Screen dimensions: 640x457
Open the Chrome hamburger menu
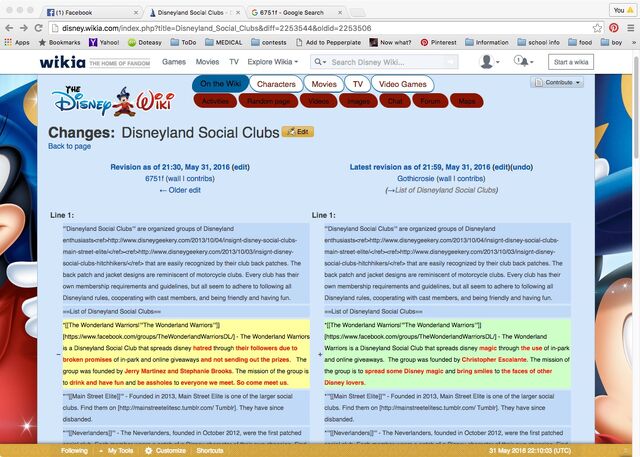click(x=631, y=28)
